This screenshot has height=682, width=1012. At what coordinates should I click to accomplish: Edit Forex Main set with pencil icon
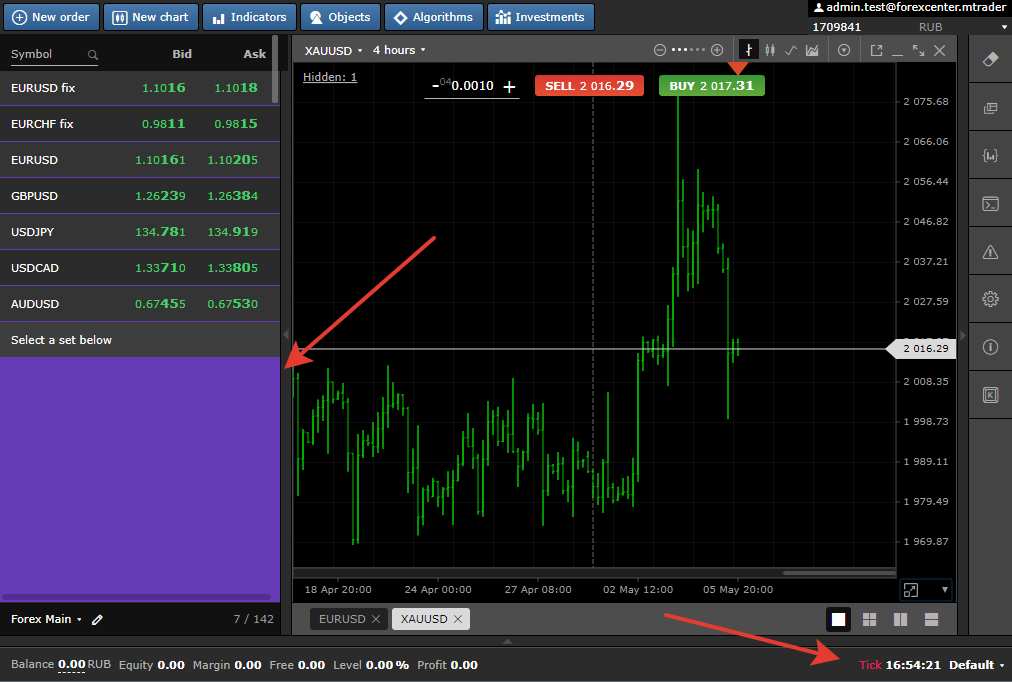[97, 619]
